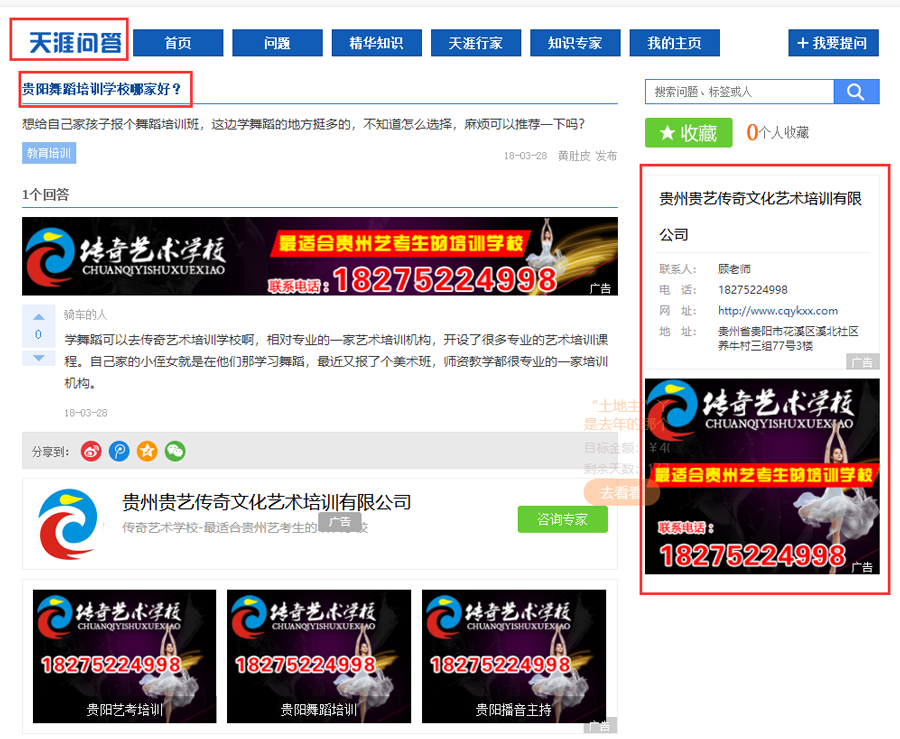
Task: Open 黄肚皮 author profile link
Action: [574, 155]
